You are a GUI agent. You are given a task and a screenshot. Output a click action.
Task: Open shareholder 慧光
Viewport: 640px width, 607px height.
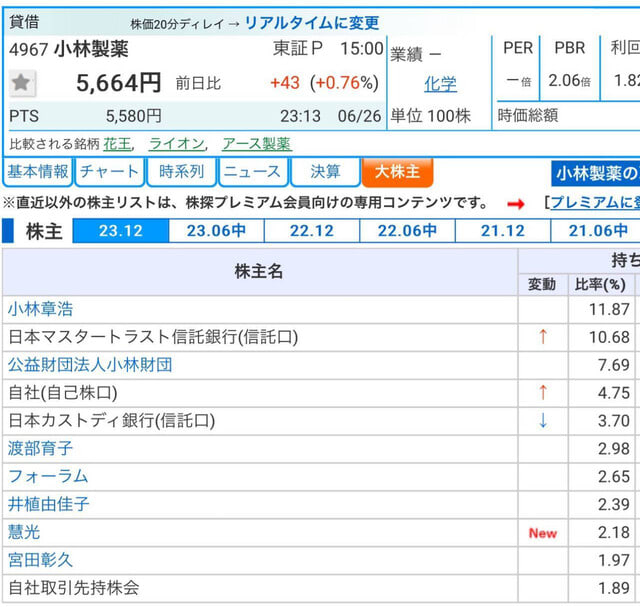[x=24, y=532]
